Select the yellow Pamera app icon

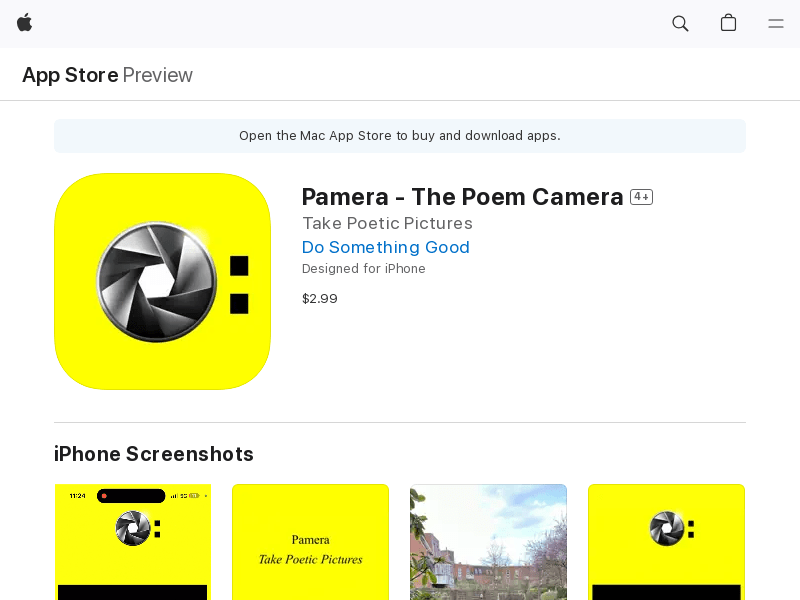point(162,281)
